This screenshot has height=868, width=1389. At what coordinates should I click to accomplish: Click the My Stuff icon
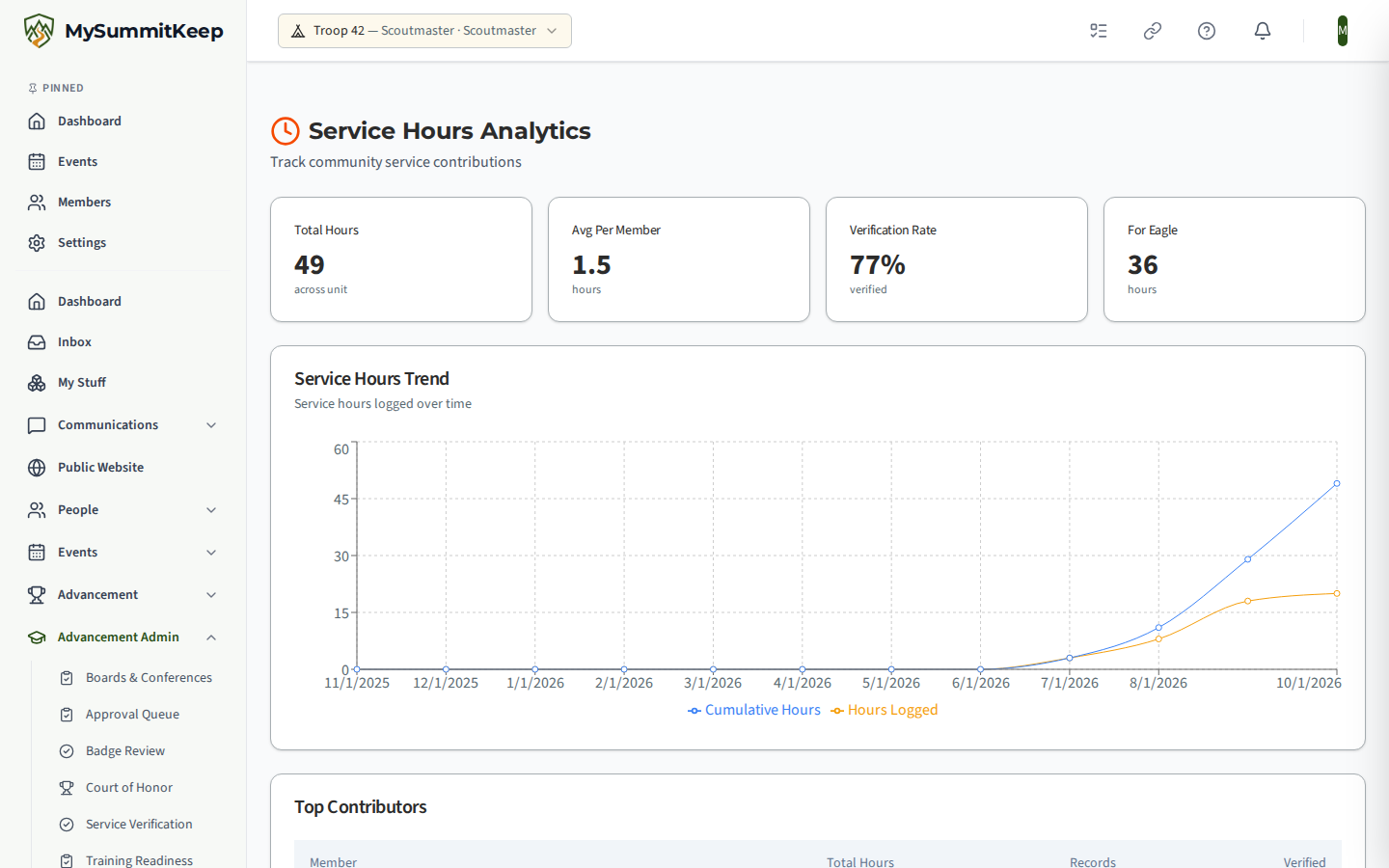37,383
